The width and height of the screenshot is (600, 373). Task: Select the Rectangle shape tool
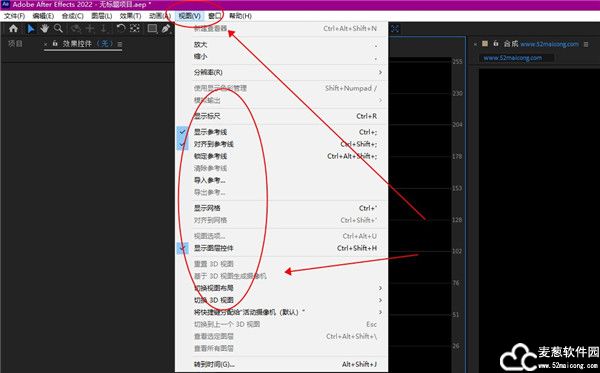[152, 29]
